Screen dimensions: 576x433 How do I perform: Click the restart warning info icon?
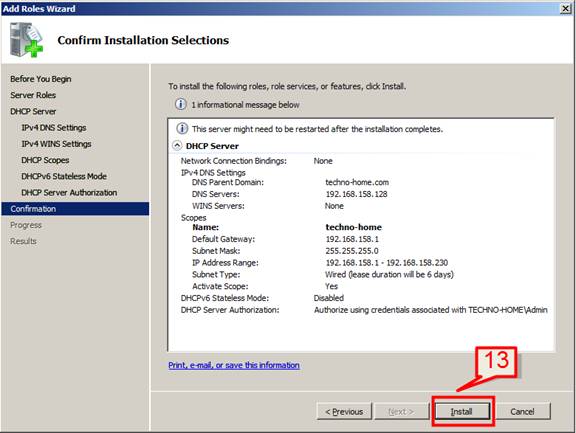click(182, 129)
